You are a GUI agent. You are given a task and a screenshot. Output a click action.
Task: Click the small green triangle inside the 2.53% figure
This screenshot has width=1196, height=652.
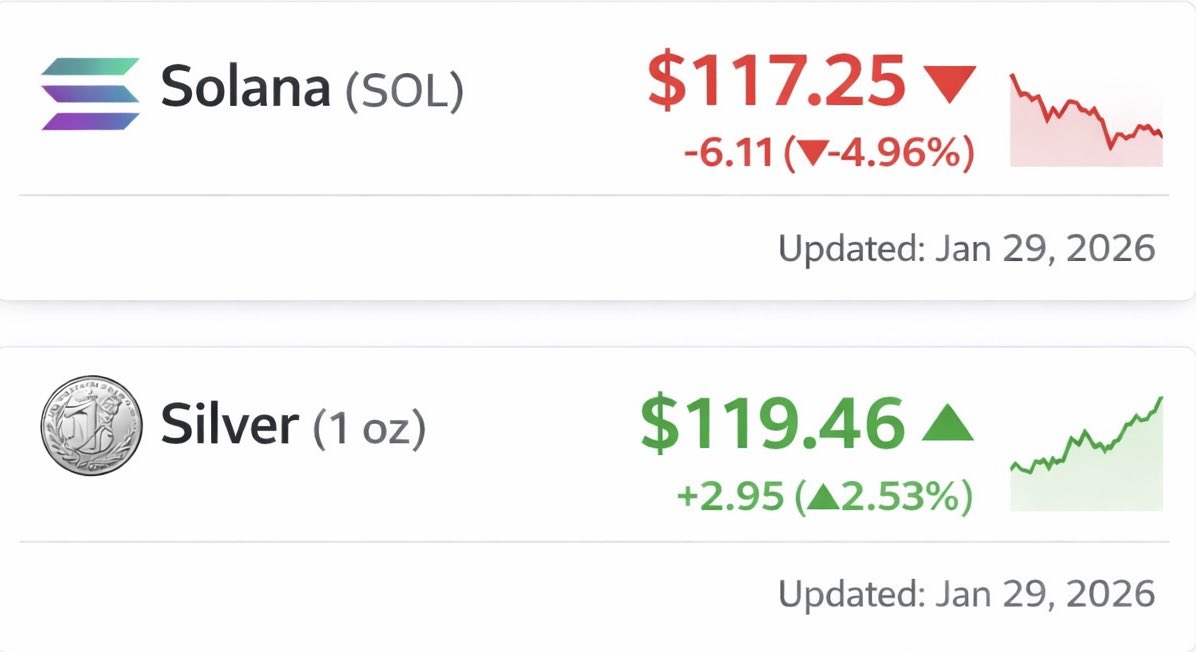pos(820,496)
